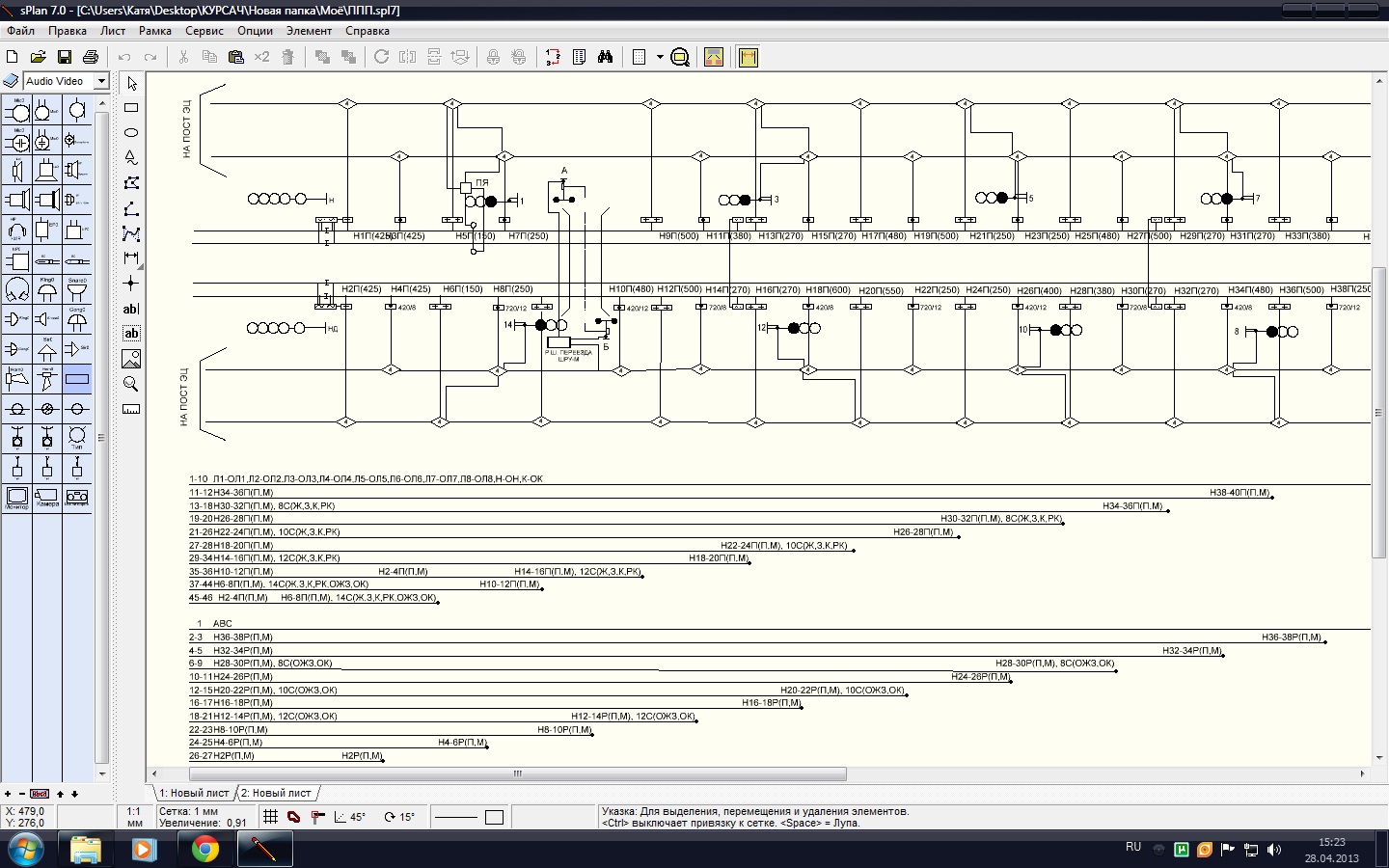
Task: Open the Сервис menu
Action: pos(204,31)
